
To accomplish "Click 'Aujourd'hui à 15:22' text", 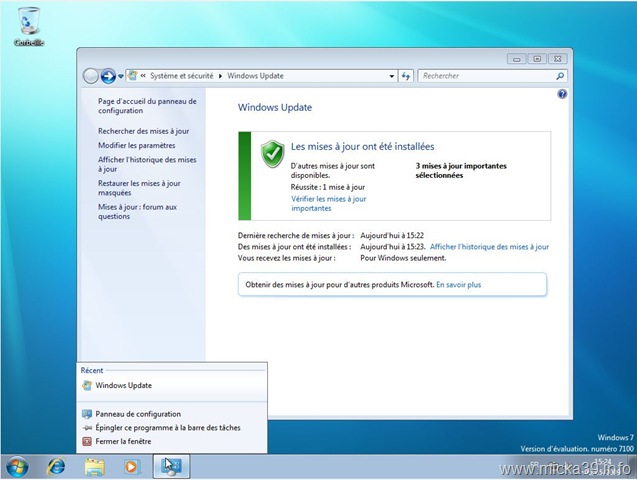I will tap(392, 236).
